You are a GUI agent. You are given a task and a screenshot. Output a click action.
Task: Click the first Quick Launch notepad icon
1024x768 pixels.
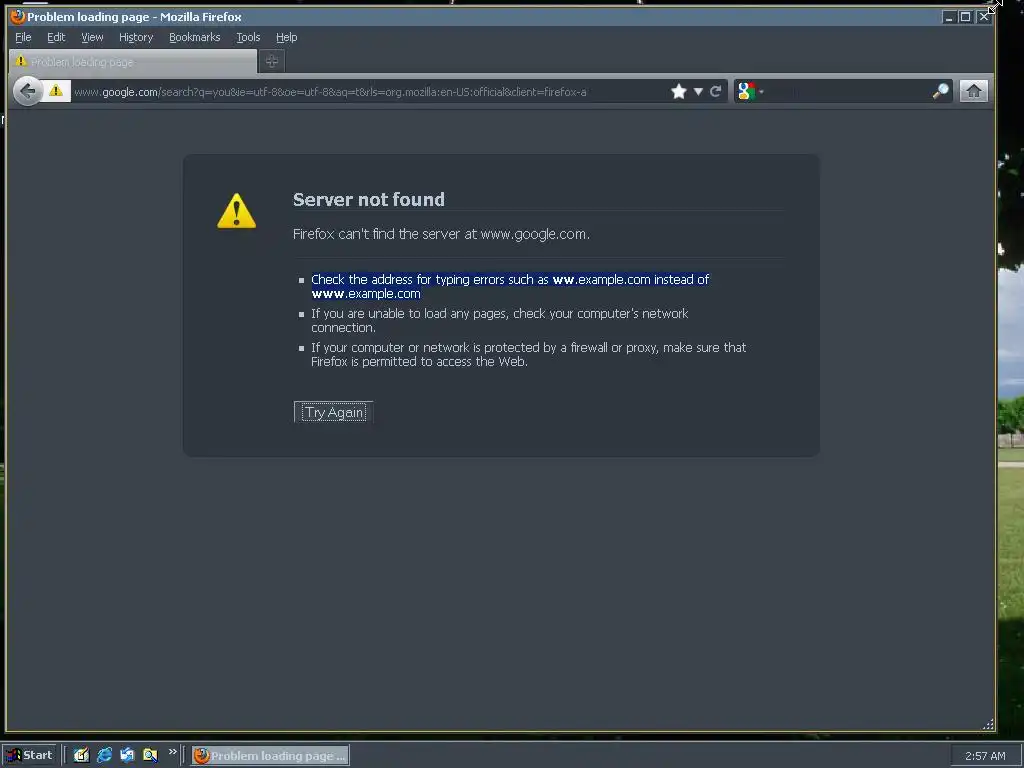coord(82,755)
